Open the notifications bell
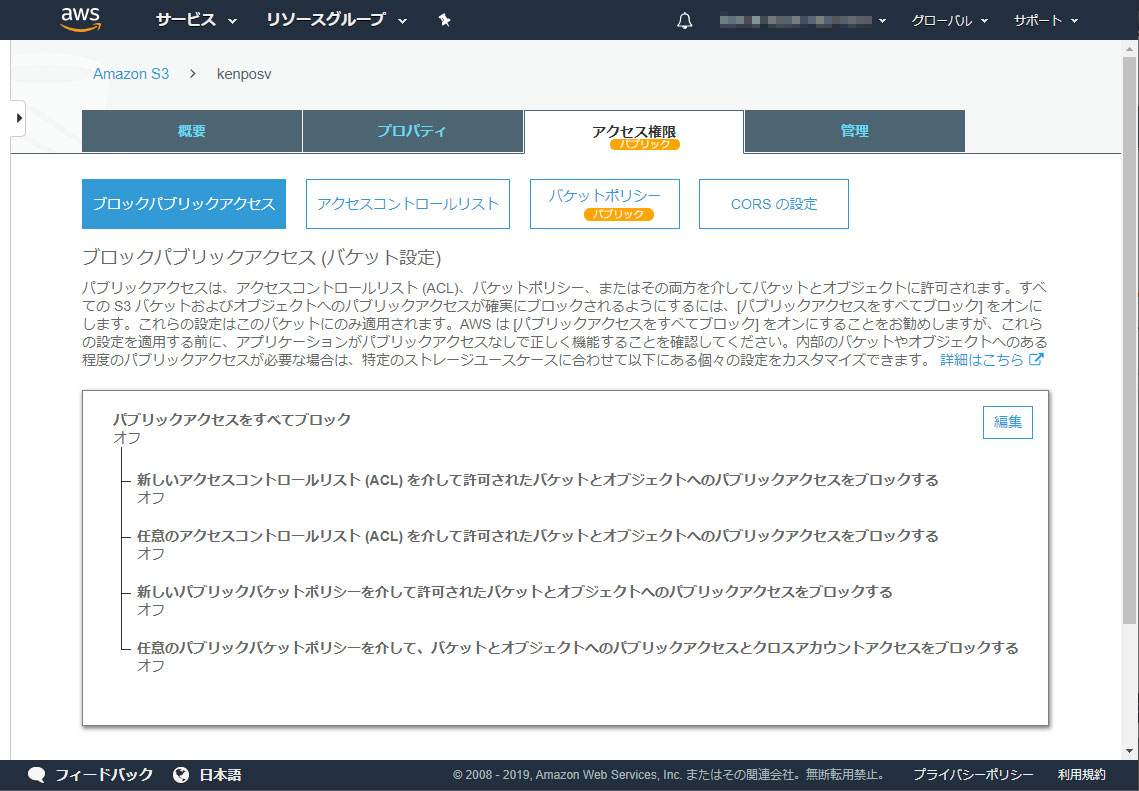Screen dimensions: 1139x791 point(684,20)
